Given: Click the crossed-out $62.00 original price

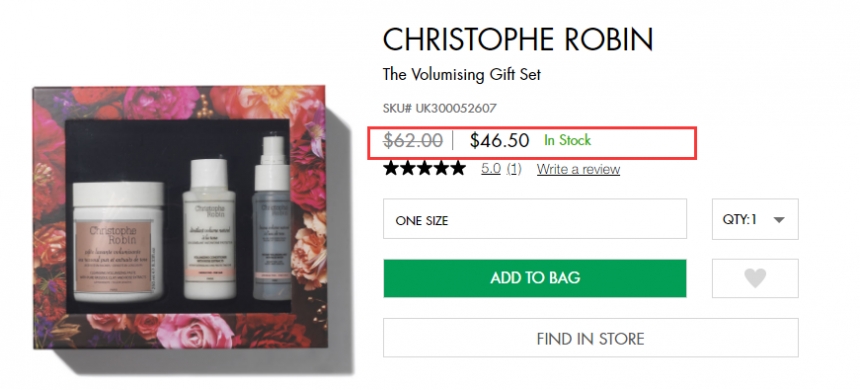Looking at the screenshot, I should (x=413, y=141).
